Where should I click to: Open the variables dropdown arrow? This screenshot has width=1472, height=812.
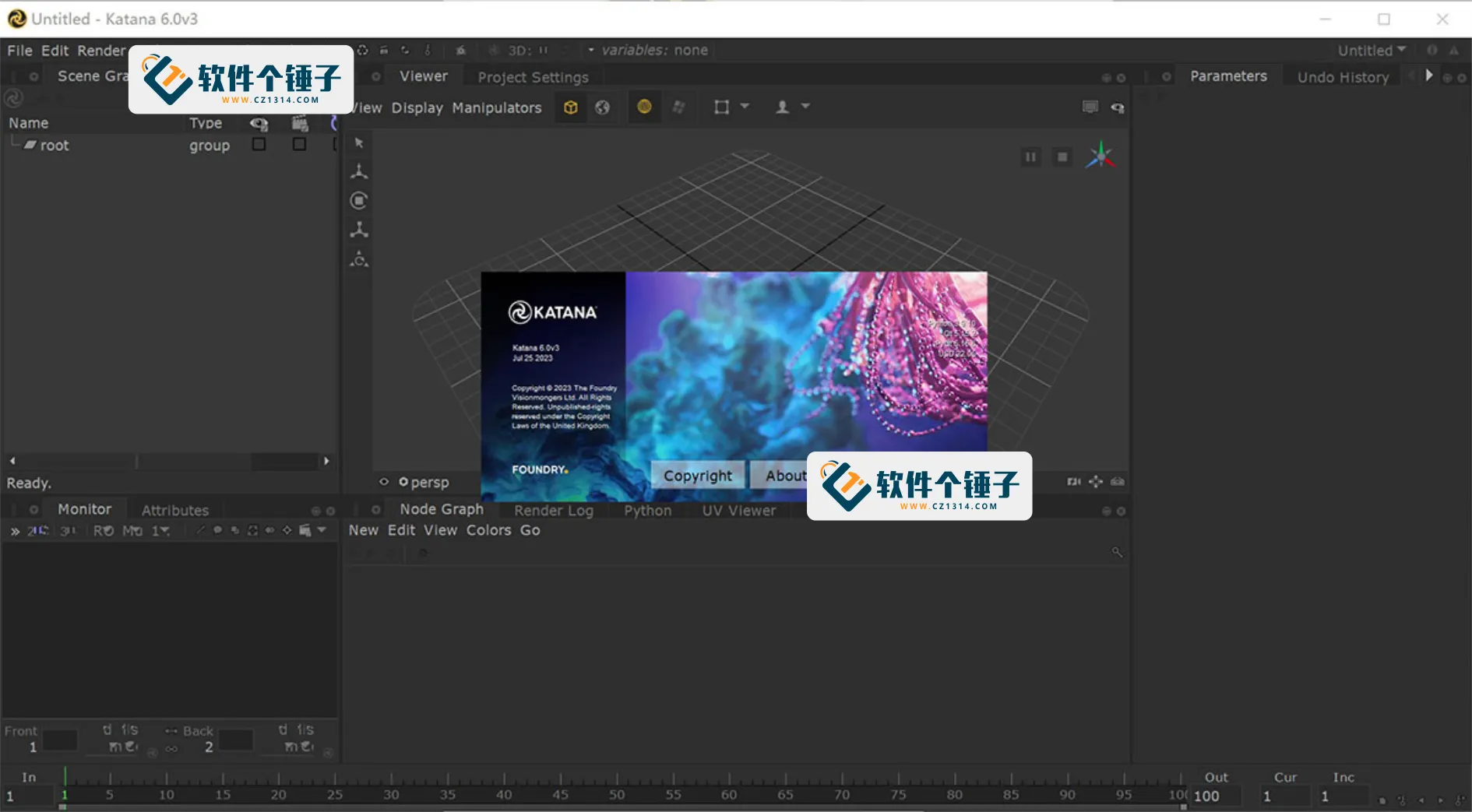(591, 50)
